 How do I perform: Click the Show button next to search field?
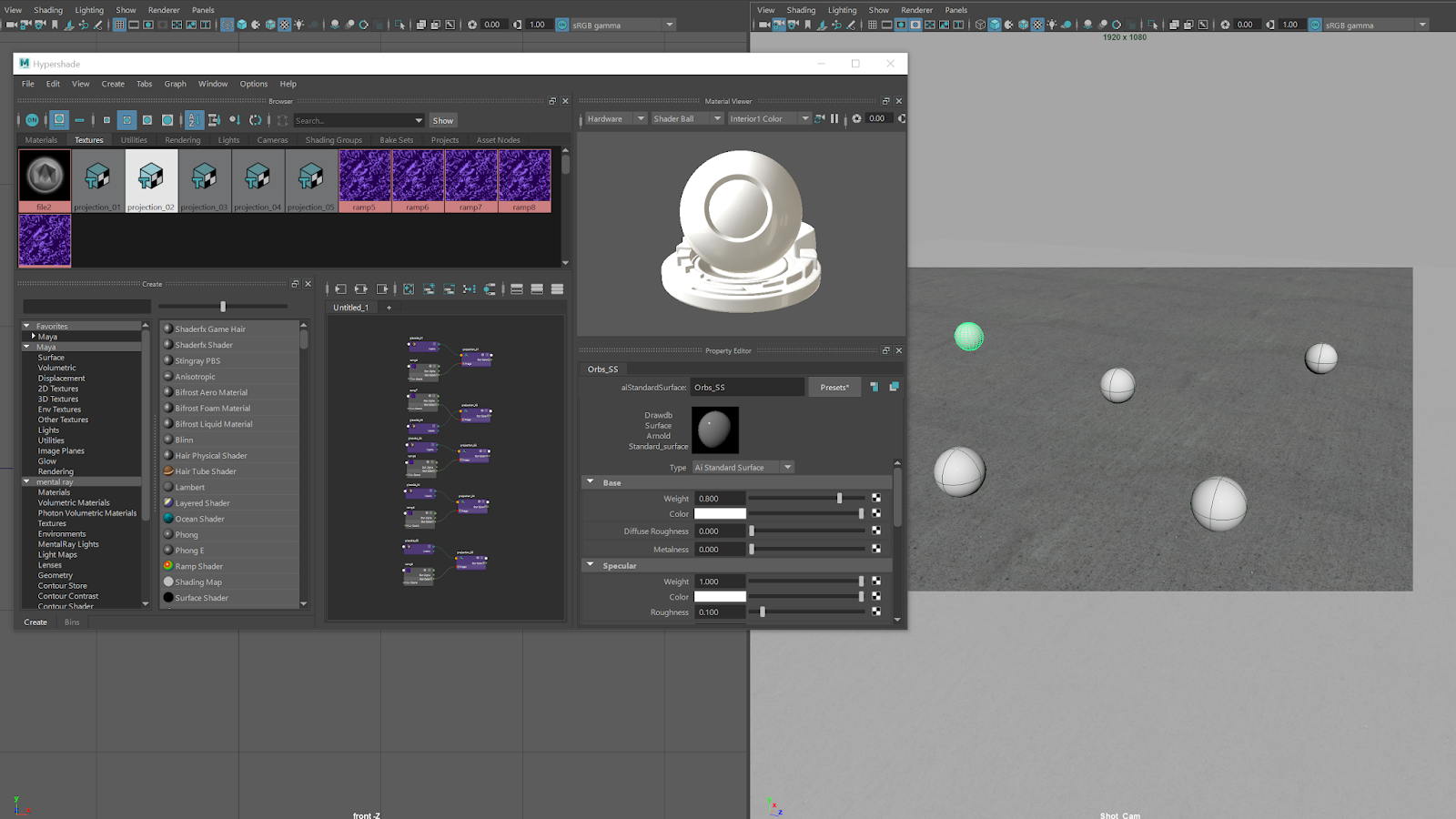[443, 119]
